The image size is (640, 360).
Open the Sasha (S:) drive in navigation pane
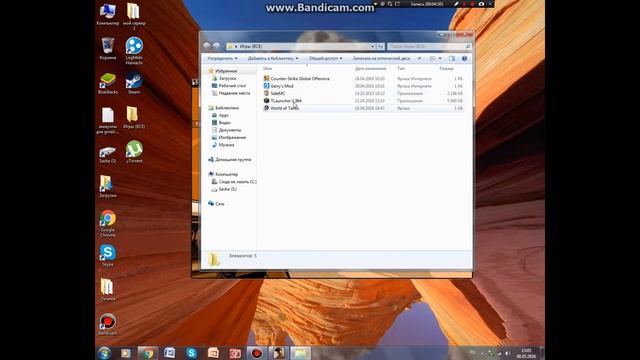[224, 189]
